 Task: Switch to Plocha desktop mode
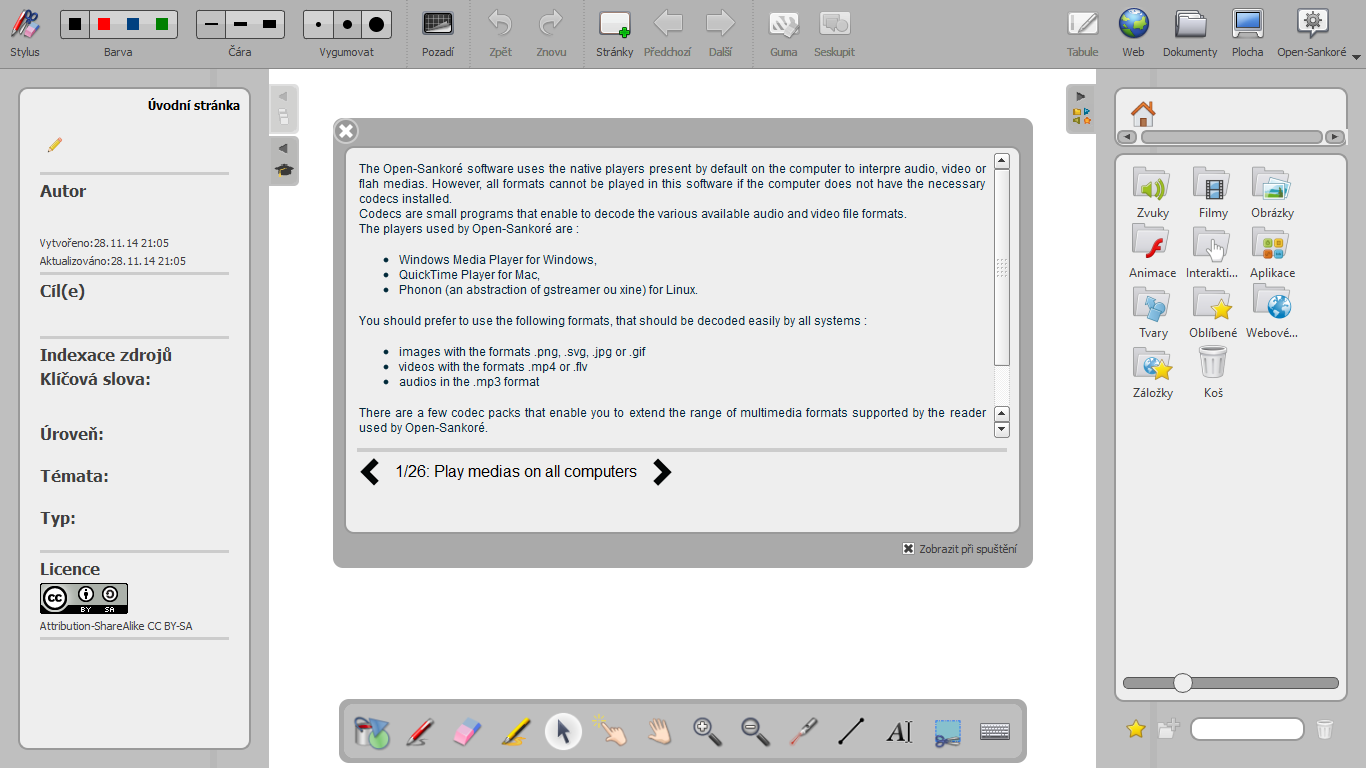[1248, 32]
